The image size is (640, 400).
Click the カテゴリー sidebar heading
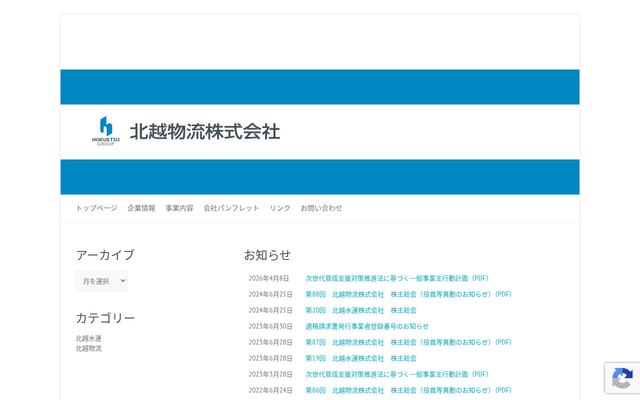pyautogui.click(x=105, y=318)
